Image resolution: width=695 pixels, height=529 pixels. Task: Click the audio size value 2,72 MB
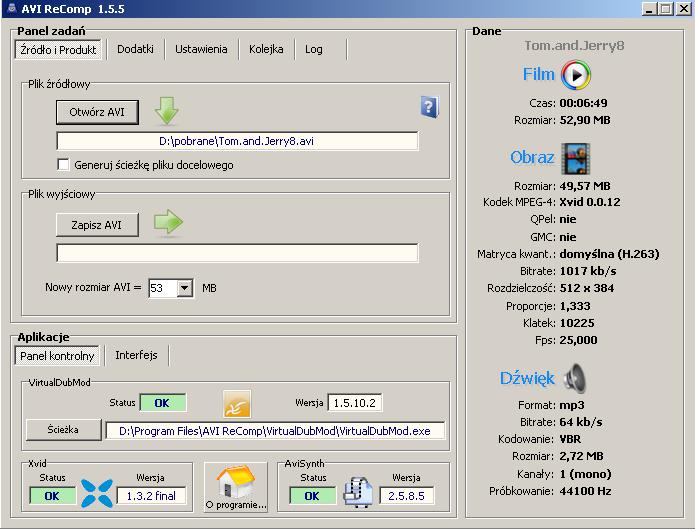[x=581, y=456]
